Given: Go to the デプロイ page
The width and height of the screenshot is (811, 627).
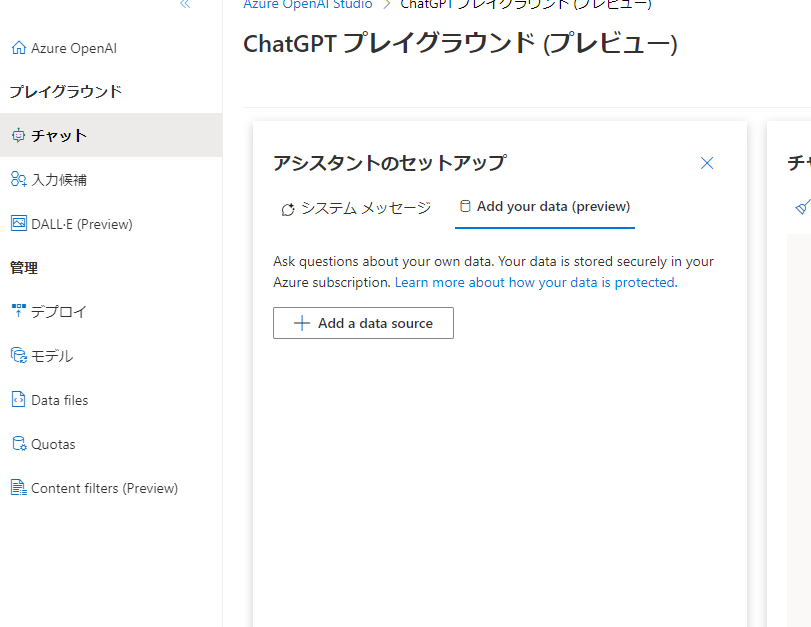Looking at the screenshot, I should tap(59, 311).
